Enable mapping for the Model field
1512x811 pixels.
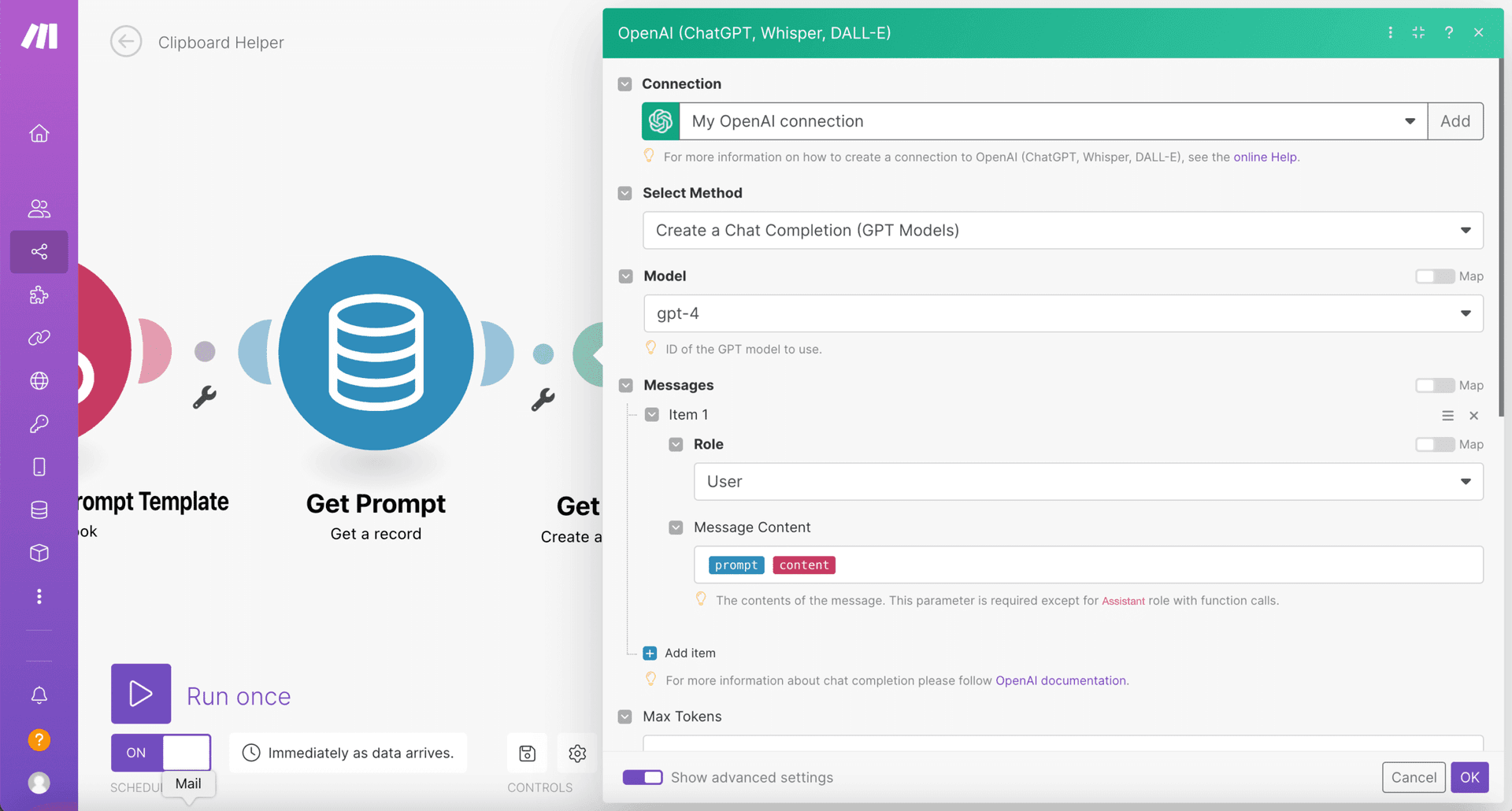(x=1433, y=276)
